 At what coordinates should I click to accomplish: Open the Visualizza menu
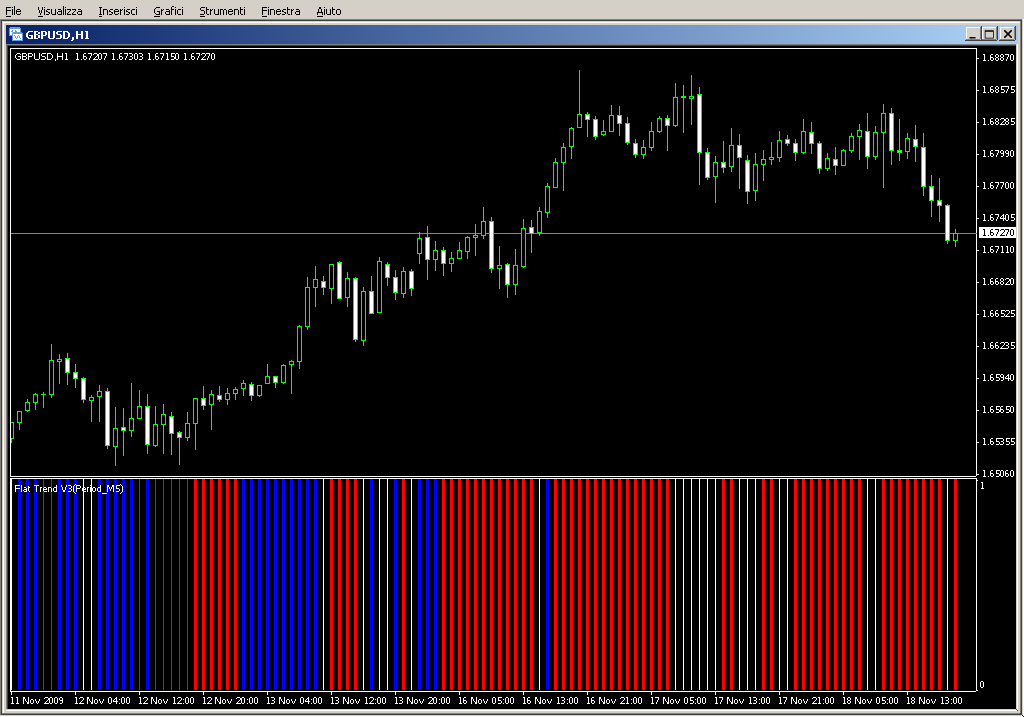click(60, 11)
